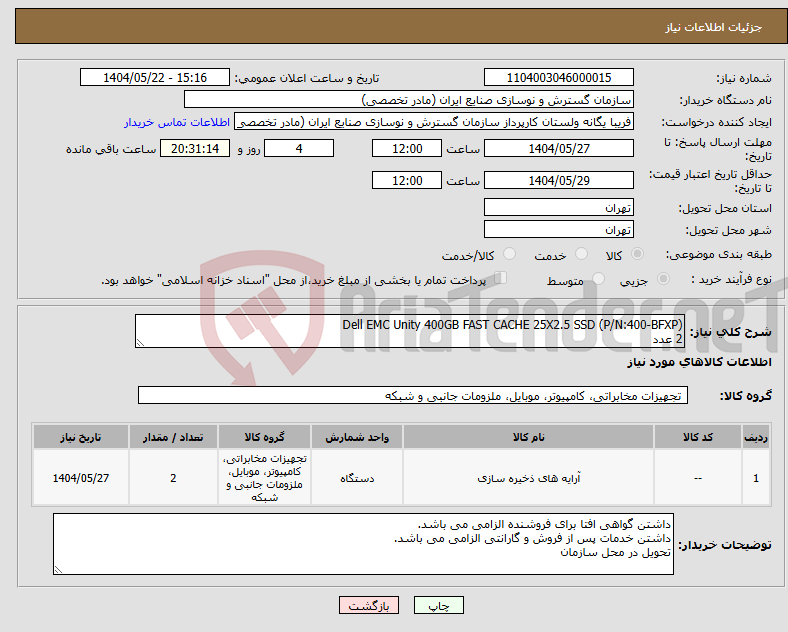
Task: Select the جزیی purchase type radio
Action: point(663,278)
